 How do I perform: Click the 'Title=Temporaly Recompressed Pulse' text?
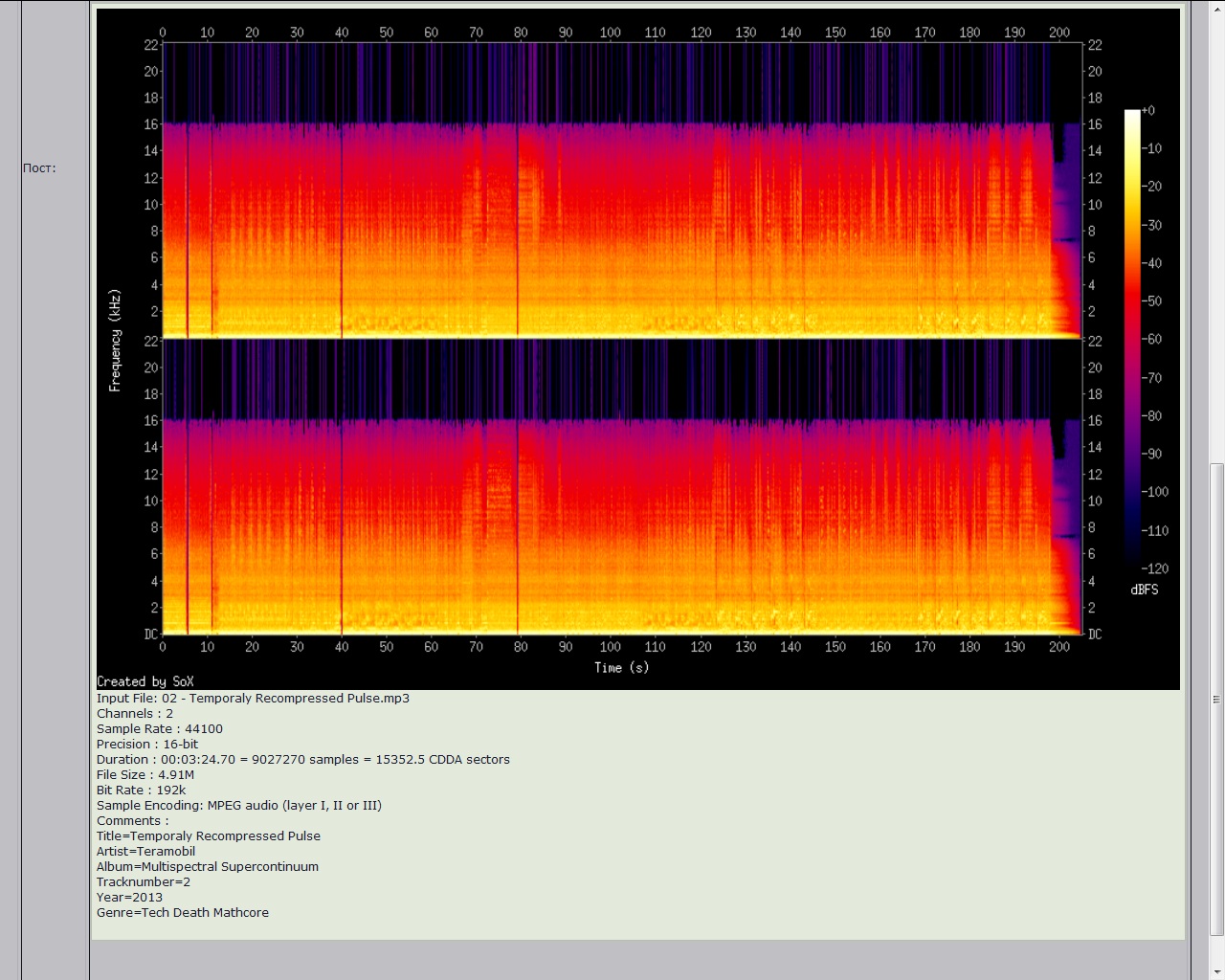[209, 836]
